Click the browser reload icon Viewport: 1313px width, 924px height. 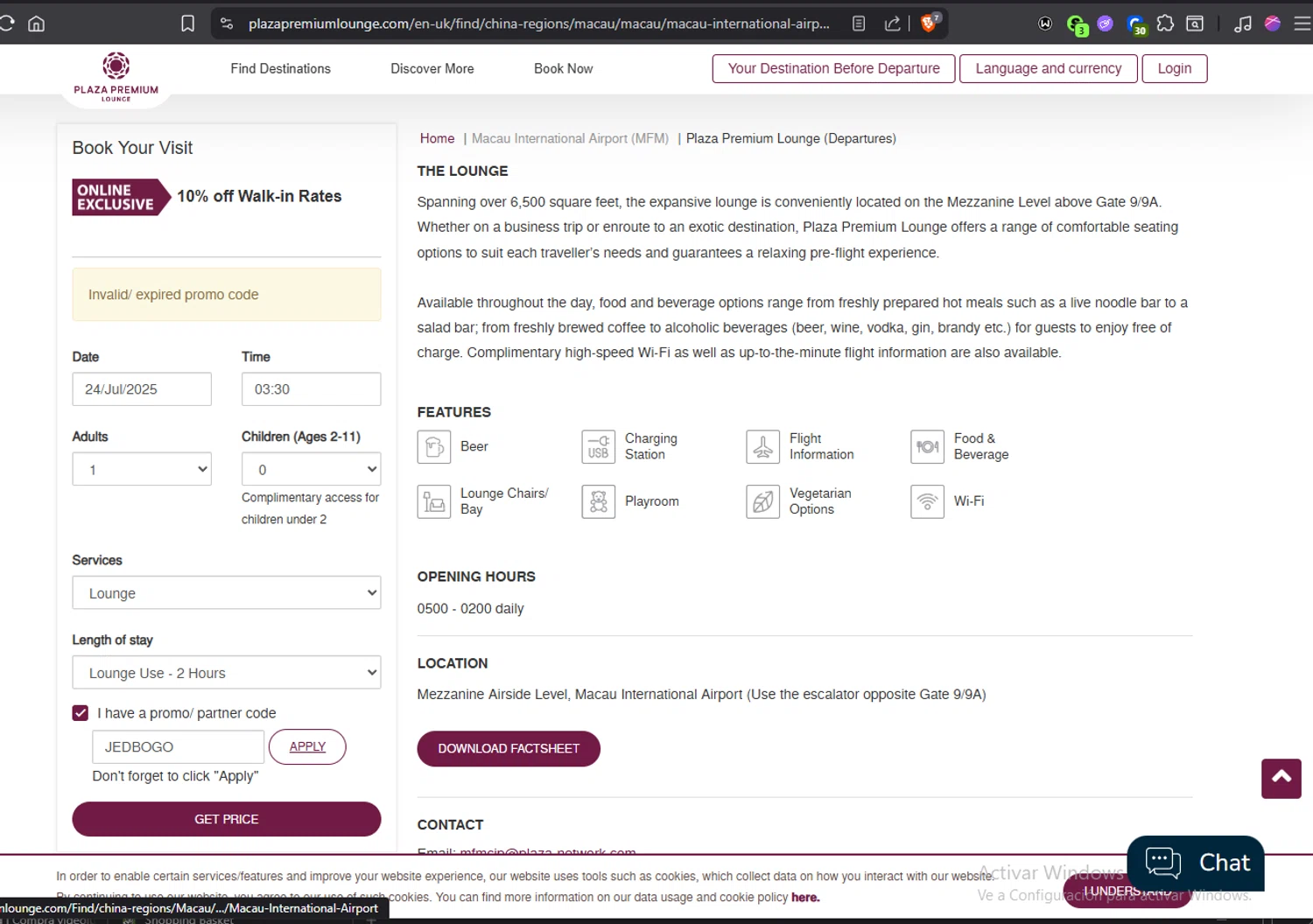click(x=7, y=24)
